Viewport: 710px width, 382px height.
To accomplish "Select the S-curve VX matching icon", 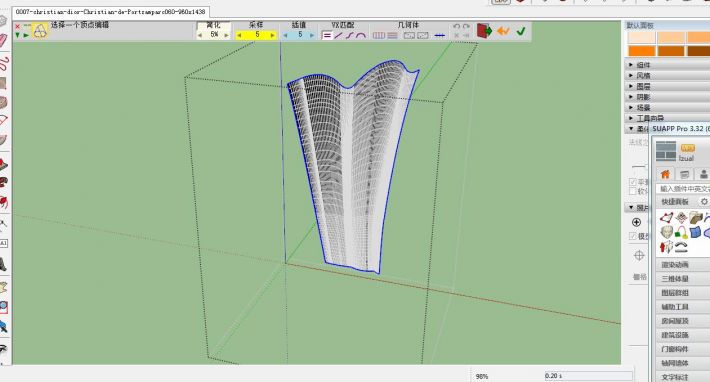I will (349, 35).
